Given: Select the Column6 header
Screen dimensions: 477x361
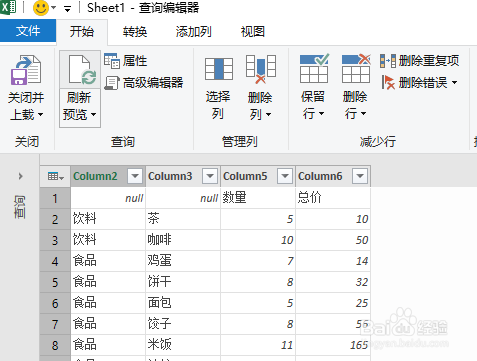Looking at the screenshot, I should [320, 176].
